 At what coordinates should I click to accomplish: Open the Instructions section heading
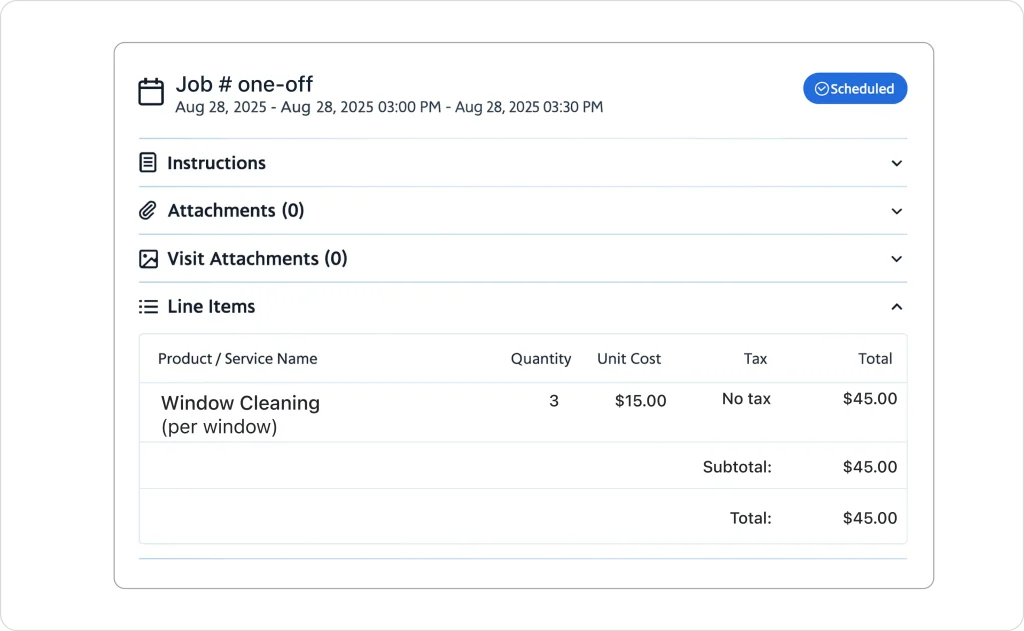point(216,163)
